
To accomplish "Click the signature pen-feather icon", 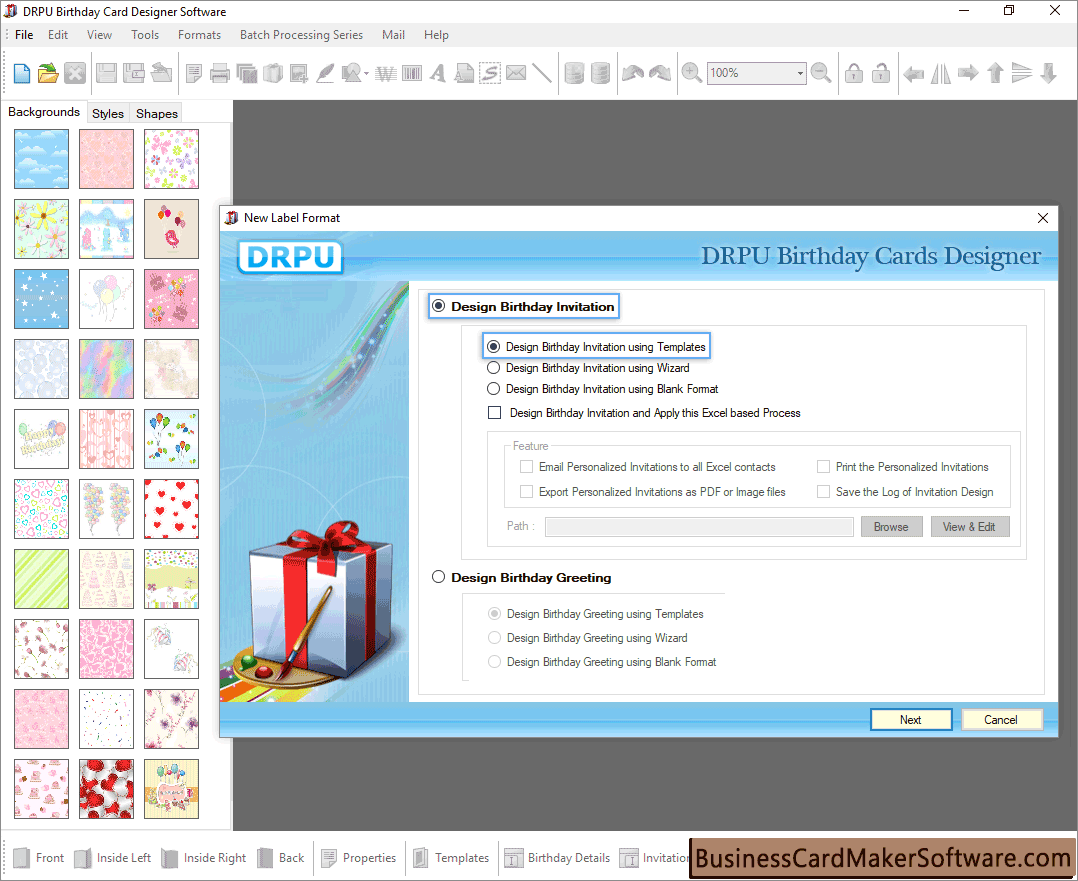I will (324, 73).
